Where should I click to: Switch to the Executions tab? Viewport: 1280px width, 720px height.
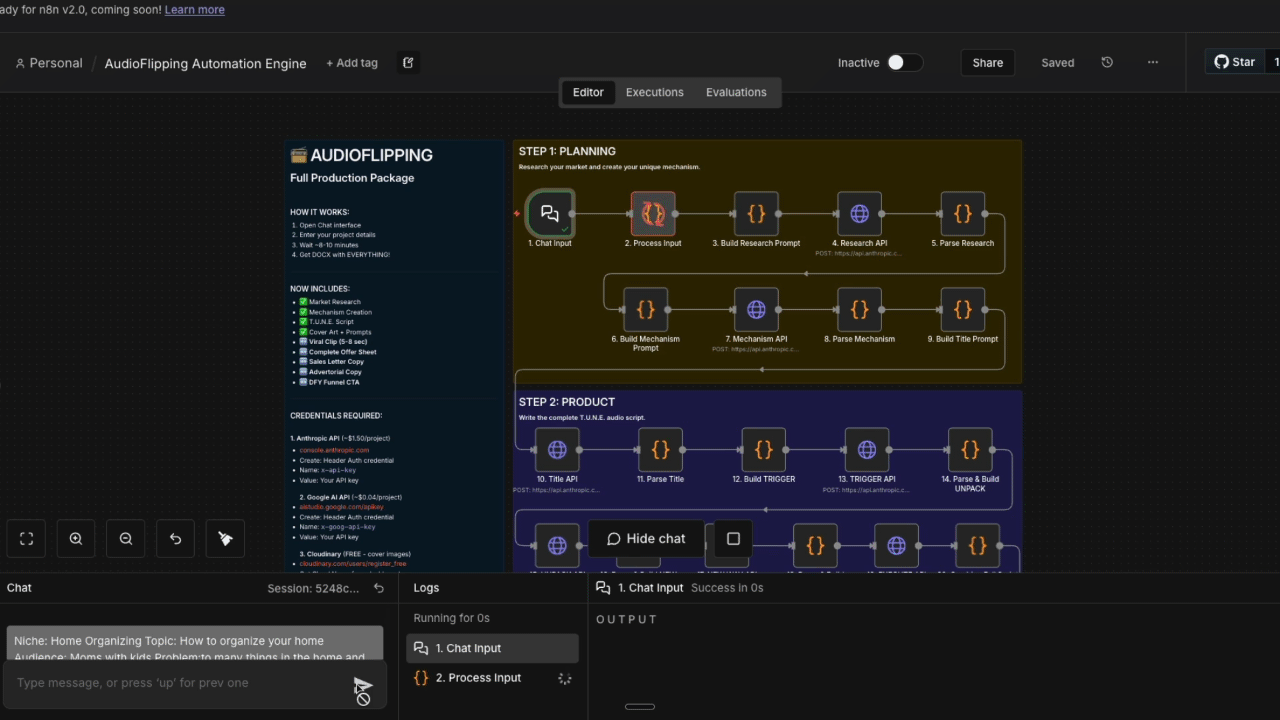pos(655,92)
